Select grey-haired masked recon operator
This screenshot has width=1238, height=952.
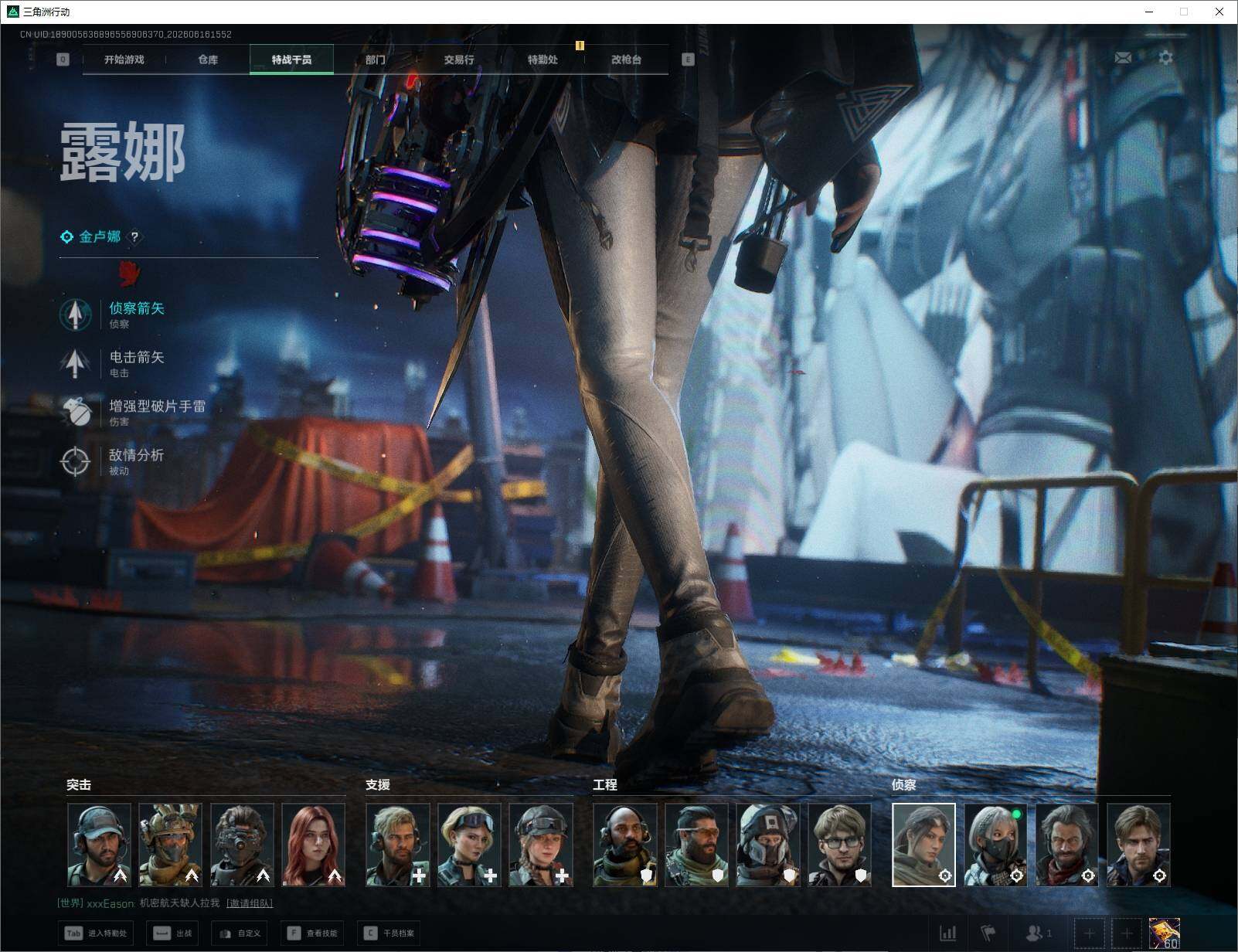(995, 845)
